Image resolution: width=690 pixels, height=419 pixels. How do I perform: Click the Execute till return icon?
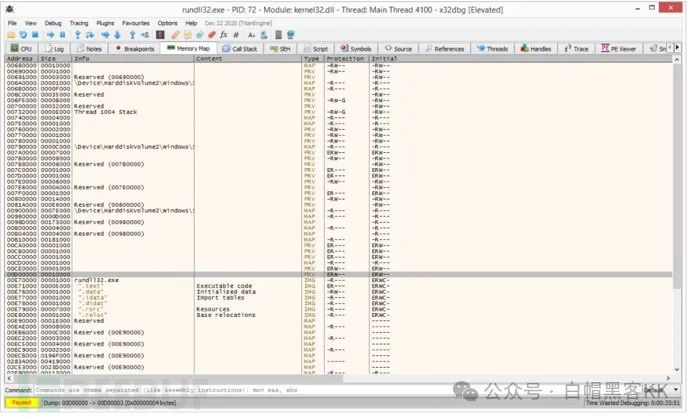(x=132, y=35)
